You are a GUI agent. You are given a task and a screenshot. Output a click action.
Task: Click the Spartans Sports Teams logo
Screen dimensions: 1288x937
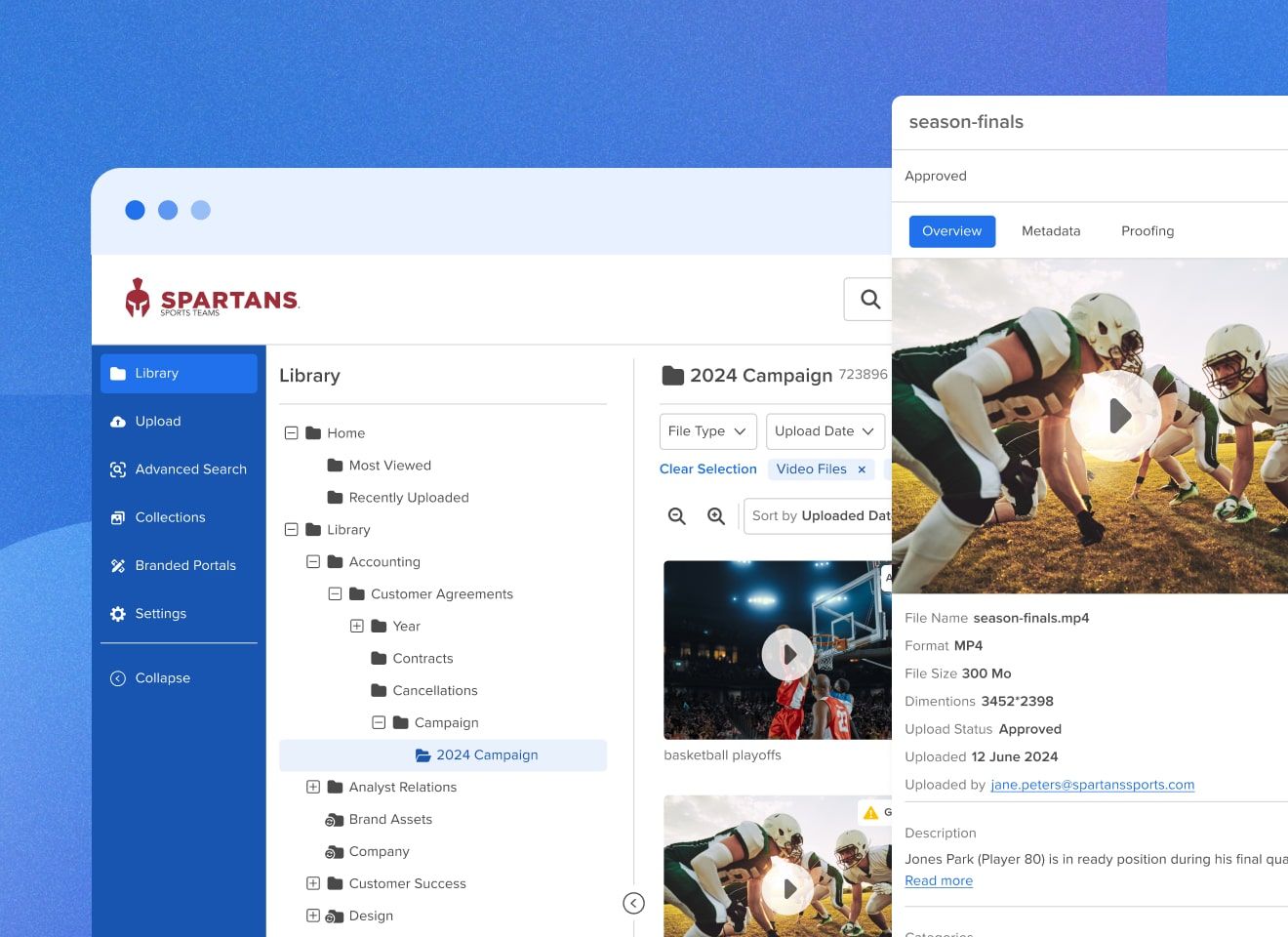click(x=212, y=299)
